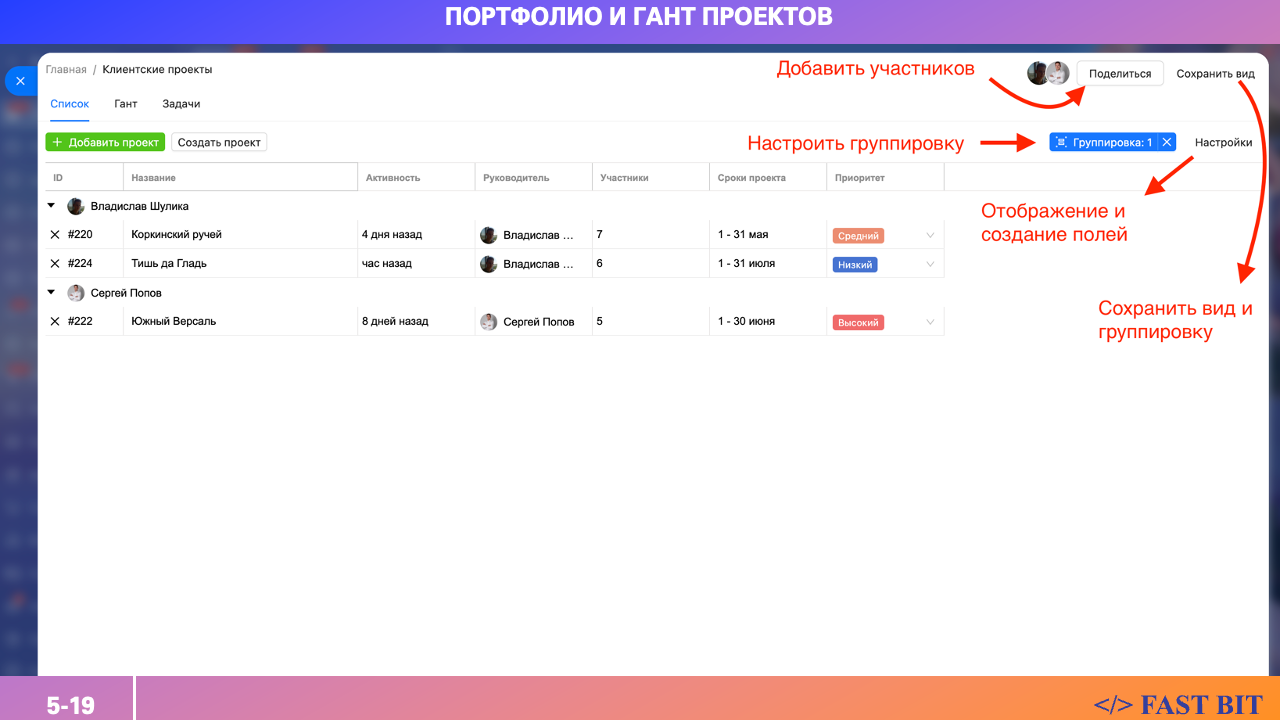Open the project named Тишь да Гладь
This screenshot has height=720, width=1280.
point(169,264)
